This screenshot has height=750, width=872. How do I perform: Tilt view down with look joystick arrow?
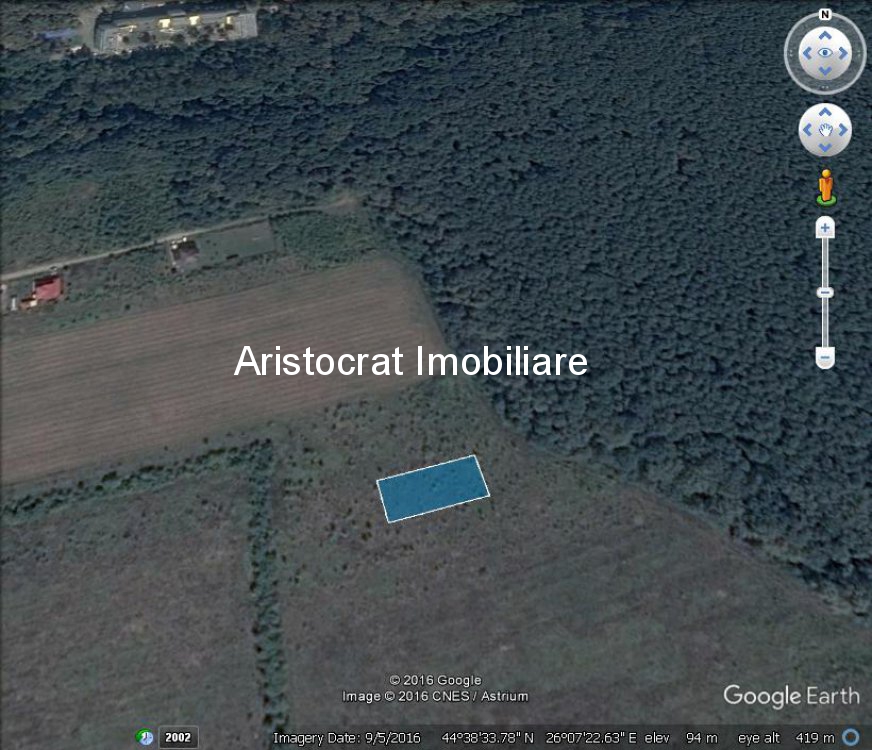(x=825, y=71)
